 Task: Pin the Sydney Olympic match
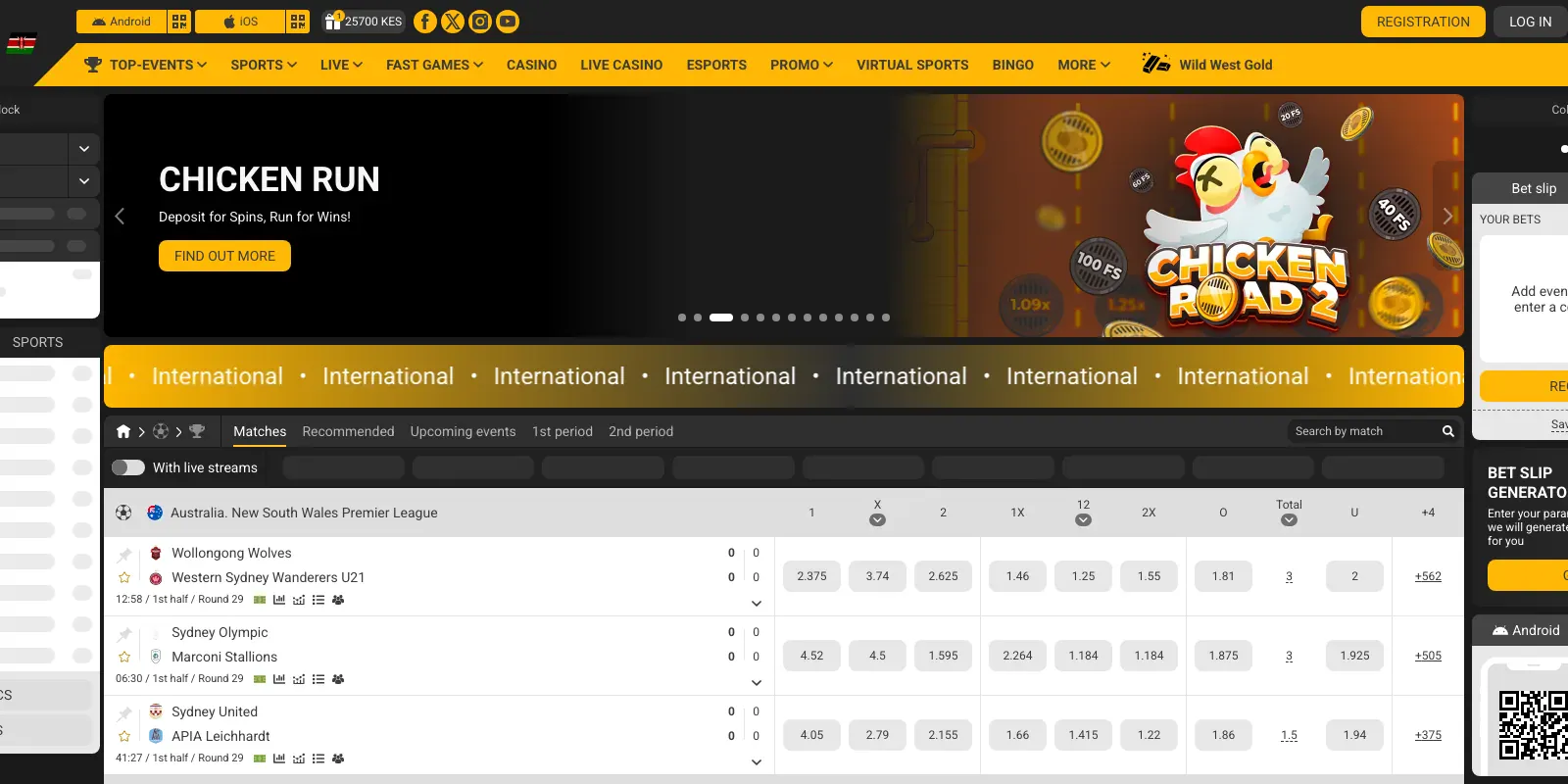point(124,634)
